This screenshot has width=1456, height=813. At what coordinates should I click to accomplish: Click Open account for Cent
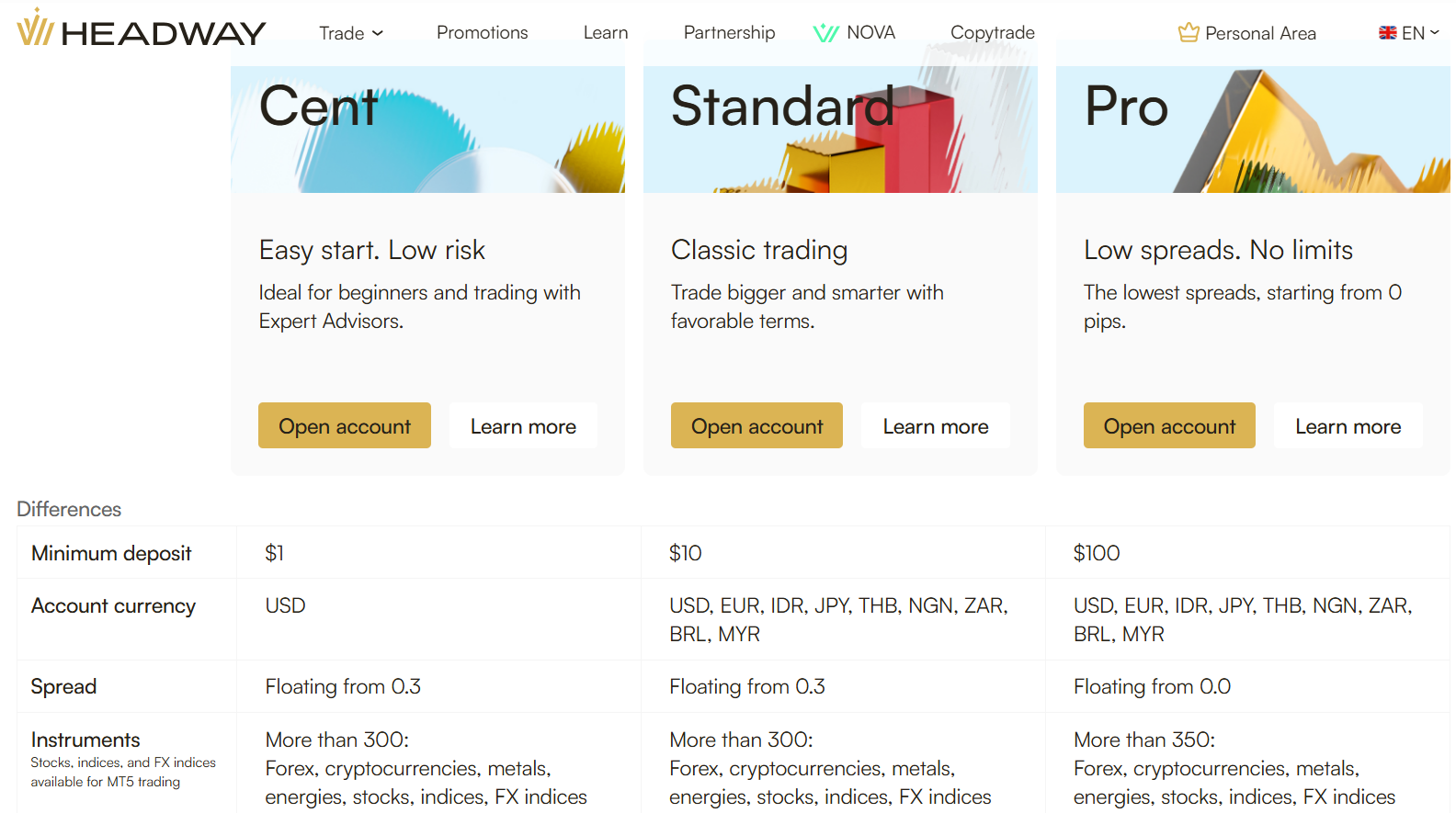[x=344, y=426]
